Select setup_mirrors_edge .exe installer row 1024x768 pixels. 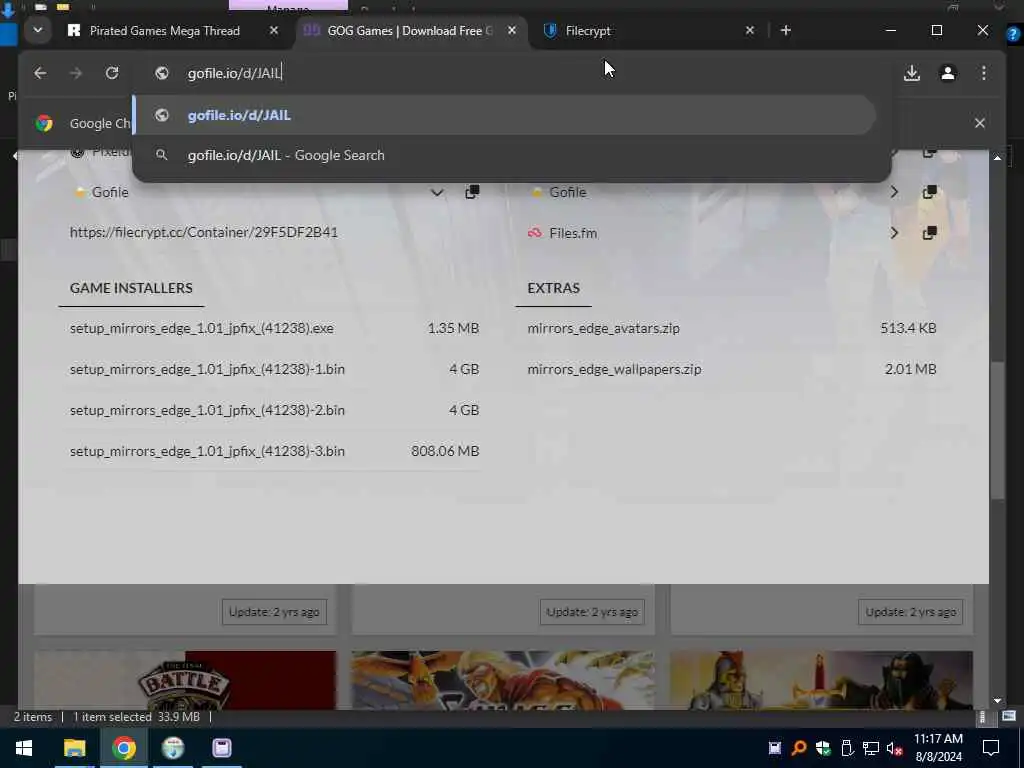click(274, 328)
